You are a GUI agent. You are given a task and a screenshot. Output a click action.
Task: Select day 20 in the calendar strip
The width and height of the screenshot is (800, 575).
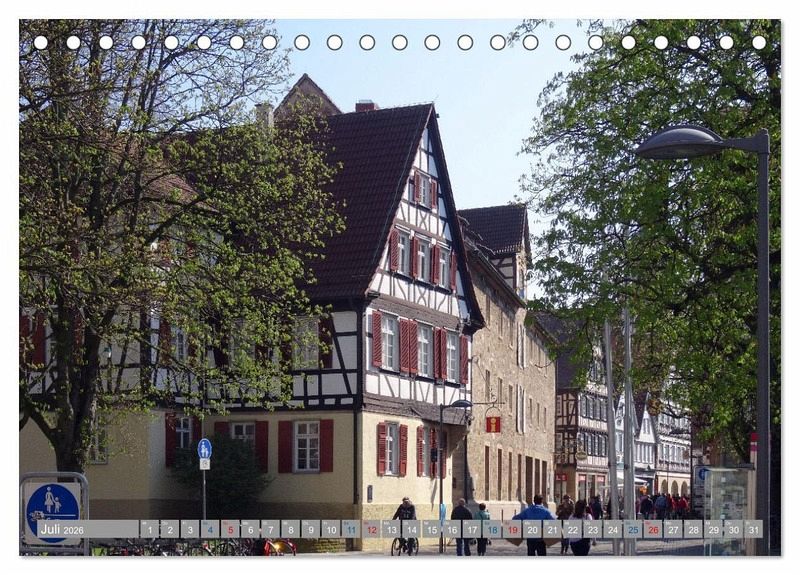point(533,529)
